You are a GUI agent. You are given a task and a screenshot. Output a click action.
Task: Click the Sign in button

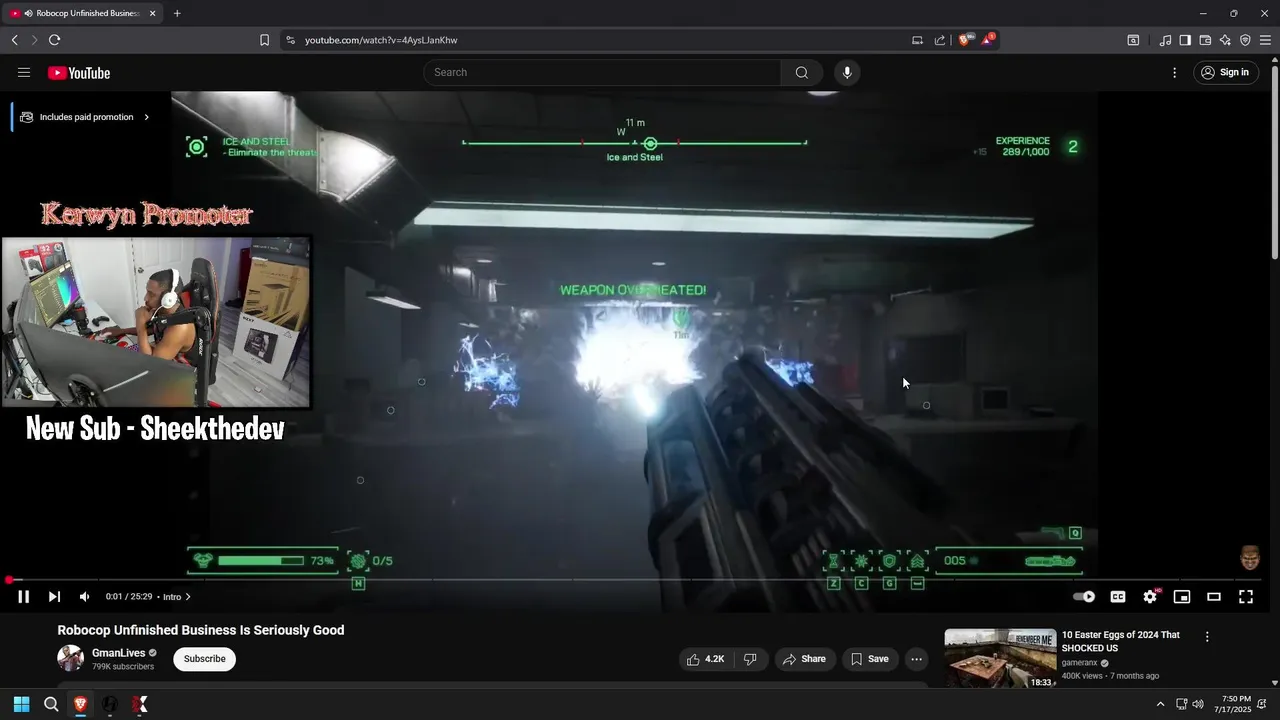tap(1226, 72)
